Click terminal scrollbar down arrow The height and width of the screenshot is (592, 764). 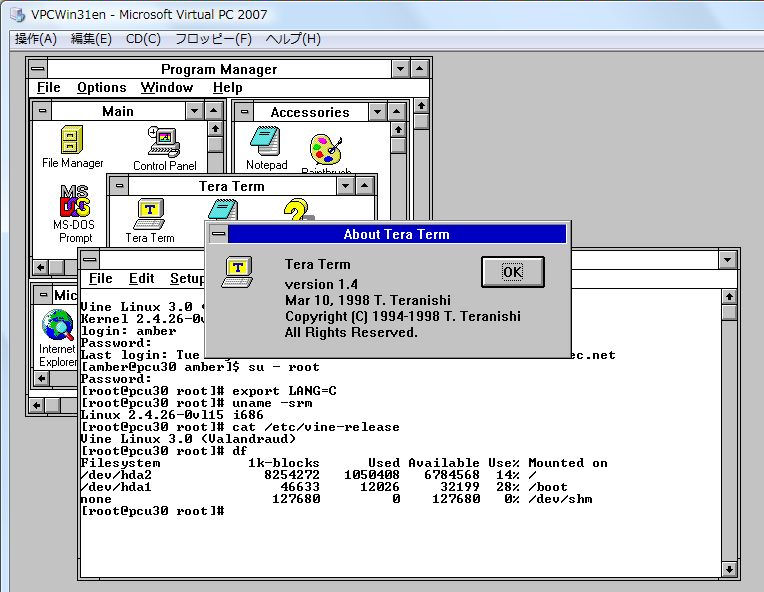tap(729, 569)
